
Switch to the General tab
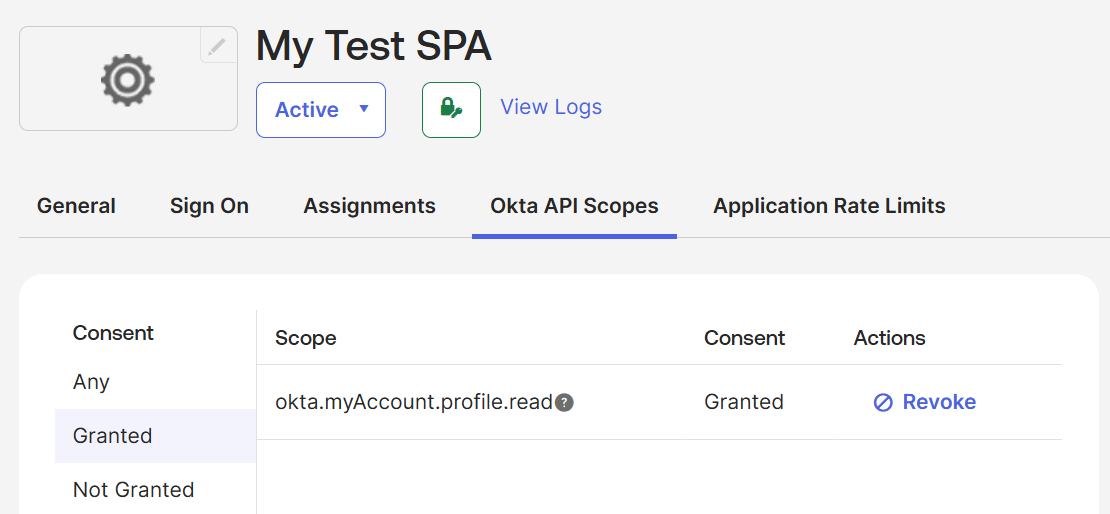point(76,206)
